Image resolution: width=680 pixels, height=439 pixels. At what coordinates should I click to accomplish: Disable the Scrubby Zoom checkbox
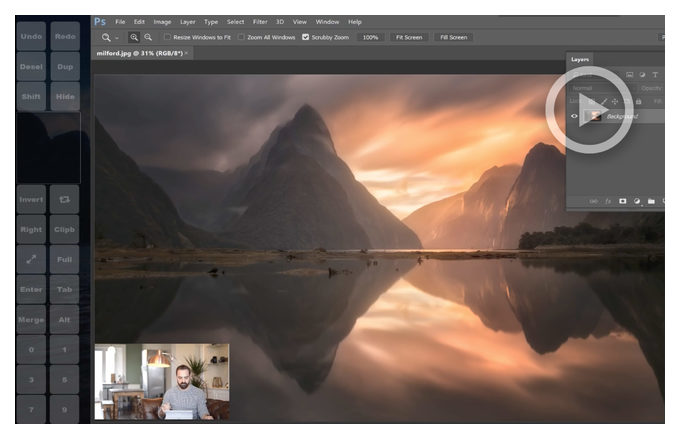pos(305,37)
